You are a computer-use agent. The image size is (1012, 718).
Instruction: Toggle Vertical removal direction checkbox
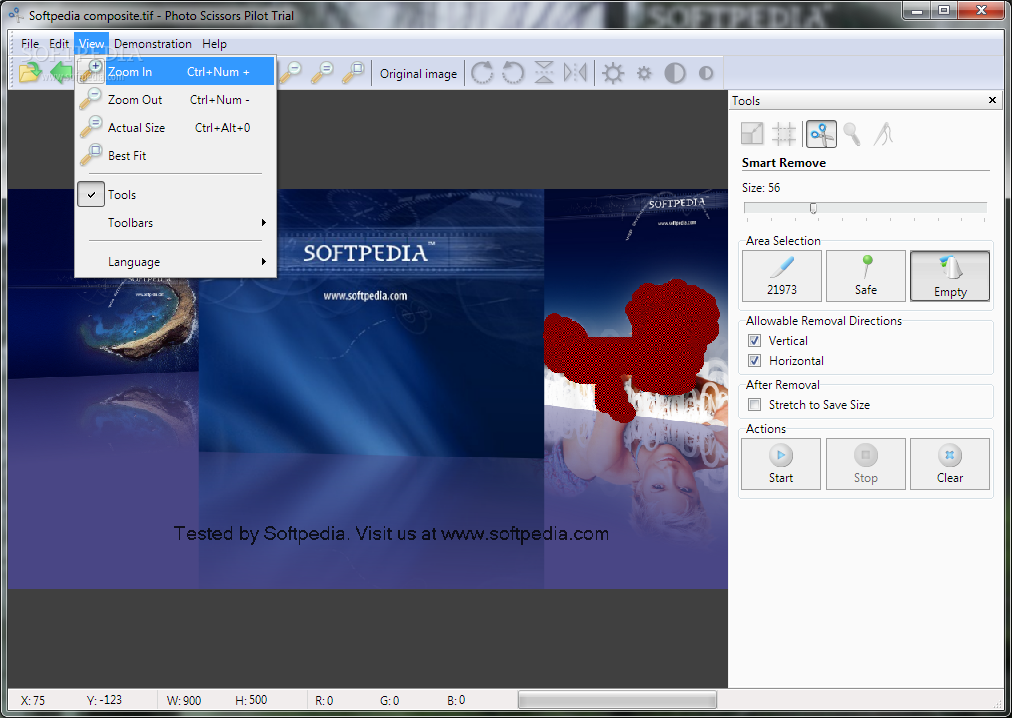point(754,340)
